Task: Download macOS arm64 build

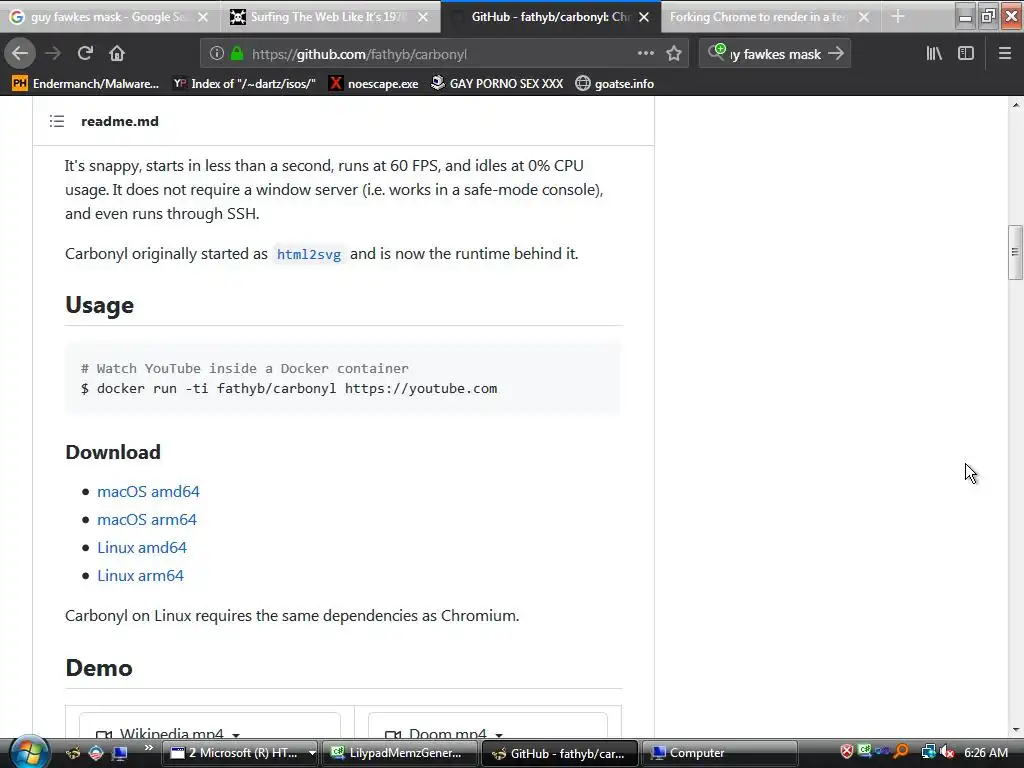Action: [147, 520]
